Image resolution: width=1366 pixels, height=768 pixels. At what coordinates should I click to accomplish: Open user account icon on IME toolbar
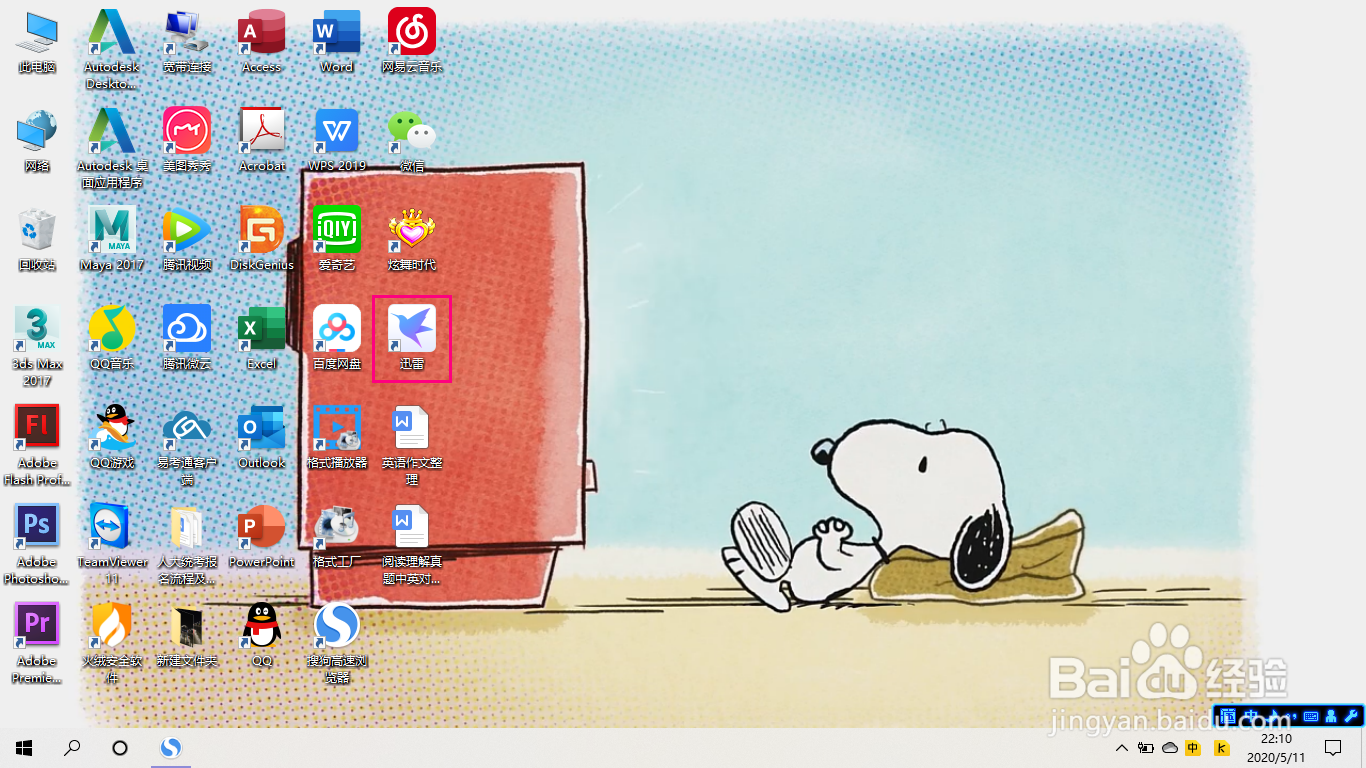tap(1331, 716)
